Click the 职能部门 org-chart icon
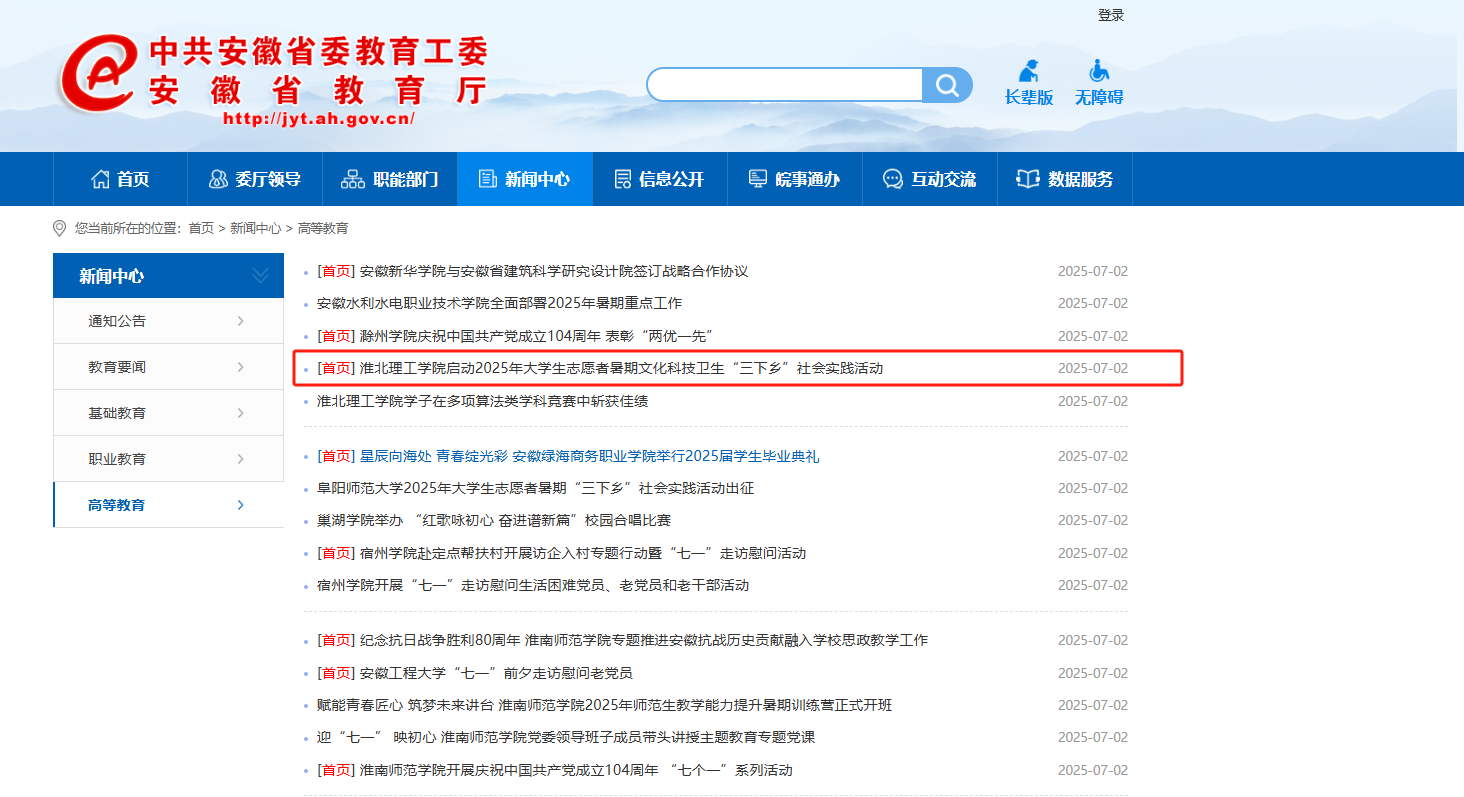This screenshot has width=1464, height=797. [x=353, y=180]
